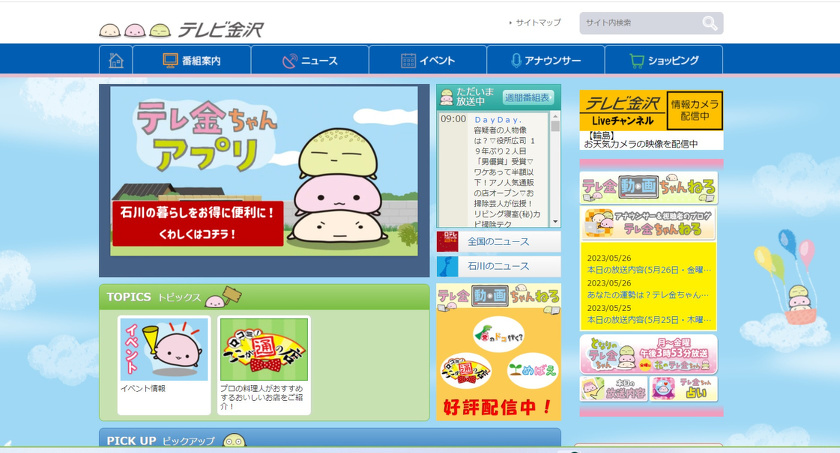Image resolution: width=840 pixels, height=453 pixels.
Task: Click the home icon in navigation bar
Action: pos(116,60)
